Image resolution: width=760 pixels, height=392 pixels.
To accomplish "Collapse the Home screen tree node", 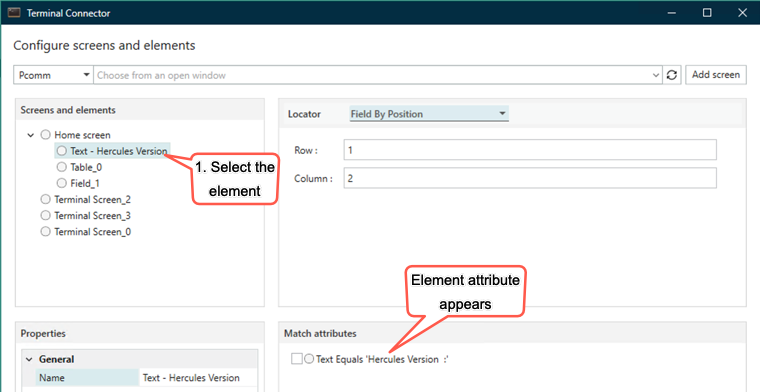I will click(x=31, y=135).
